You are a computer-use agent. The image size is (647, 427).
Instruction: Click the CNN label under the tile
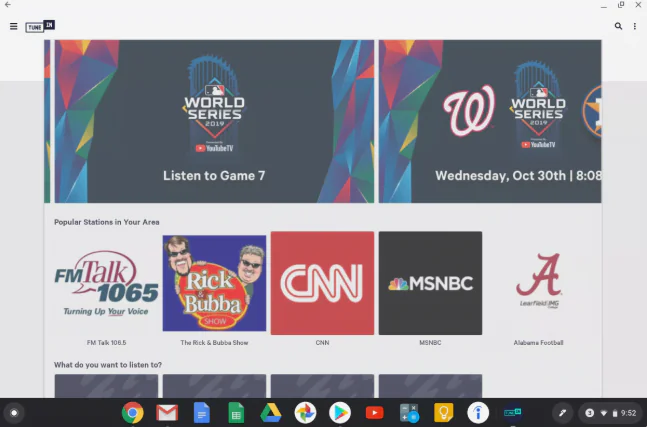click(x=322, y=342)
